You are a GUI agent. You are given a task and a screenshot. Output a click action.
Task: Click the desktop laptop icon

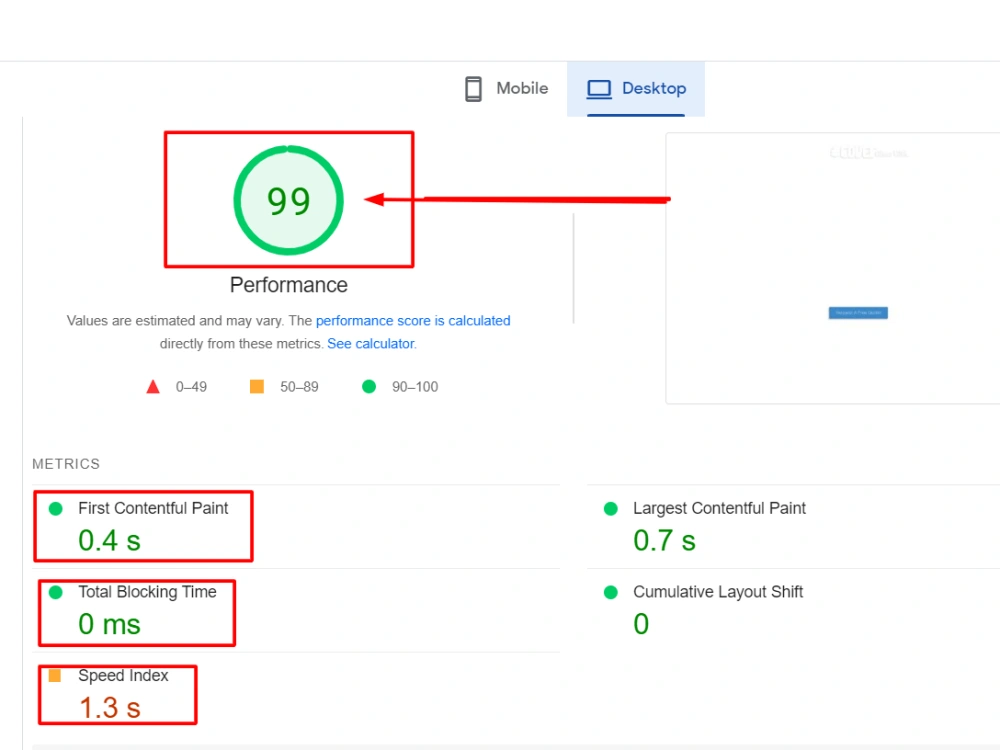tap(599, 89)
